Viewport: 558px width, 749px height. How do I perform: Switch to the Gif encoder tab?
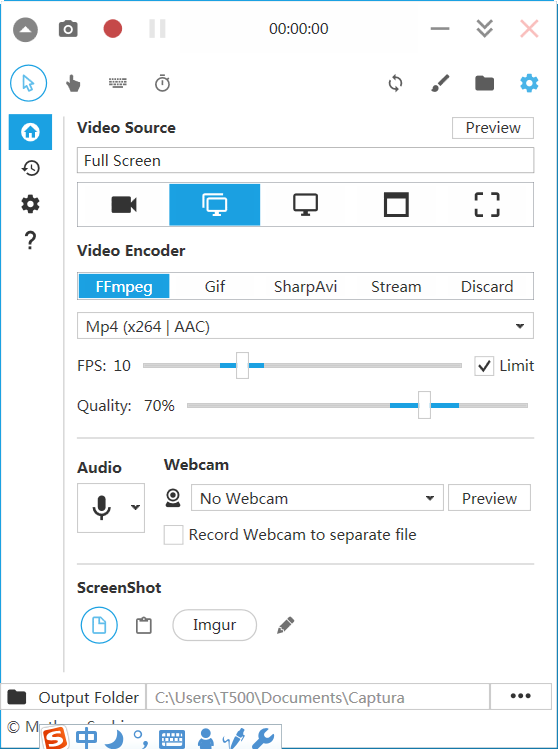pos(215,287)
